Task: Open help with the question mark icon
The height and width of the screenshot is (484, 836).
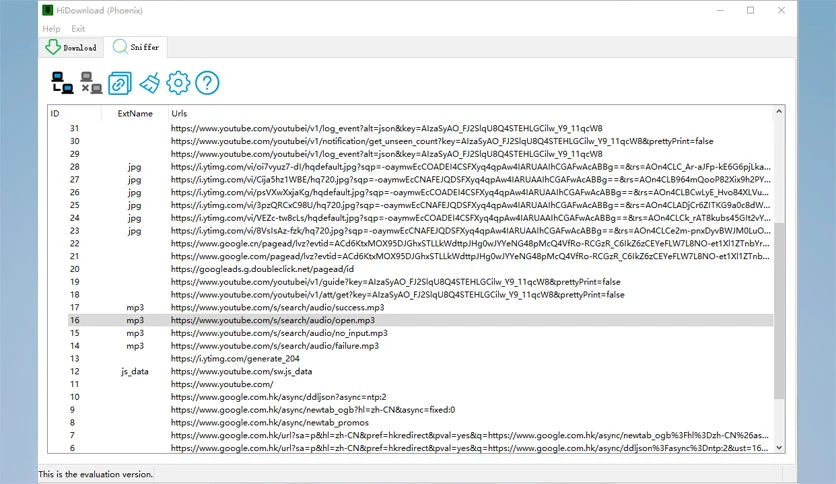Action: (x=207, y=83)
